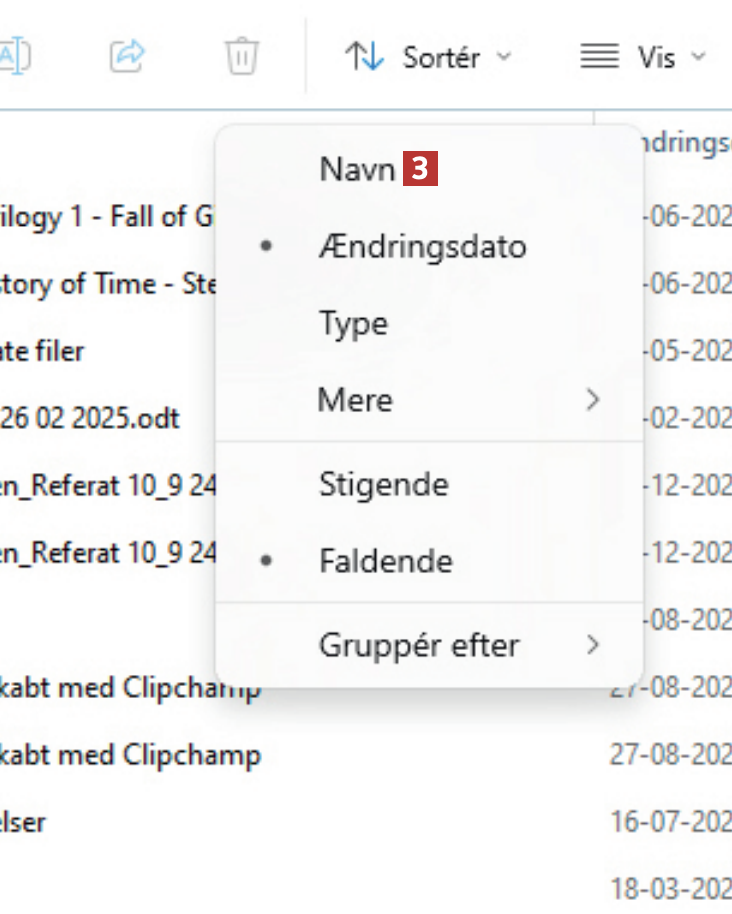Sort files by Type

[x=353, y=323]
